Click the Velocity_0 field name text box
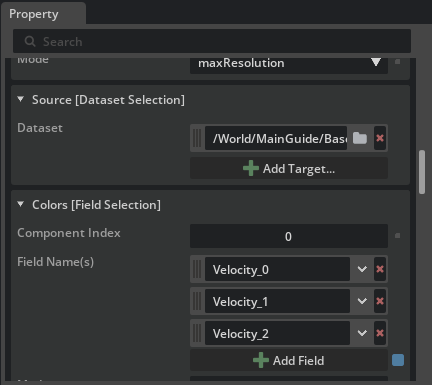Screen dimensions: 432x385 pos(277,269)
